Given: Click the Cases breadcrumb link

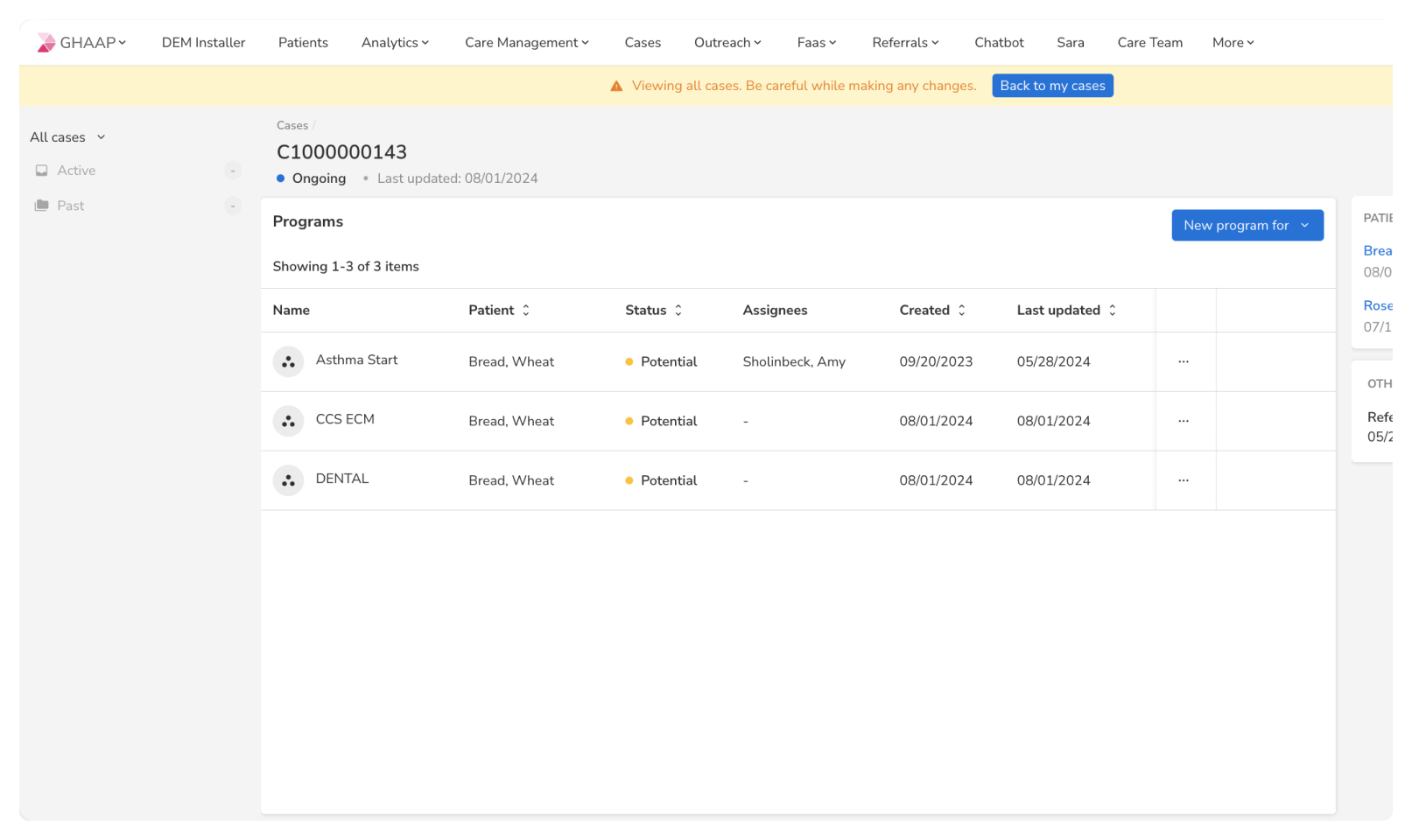Looking at the screenshot, I should 292,126.
